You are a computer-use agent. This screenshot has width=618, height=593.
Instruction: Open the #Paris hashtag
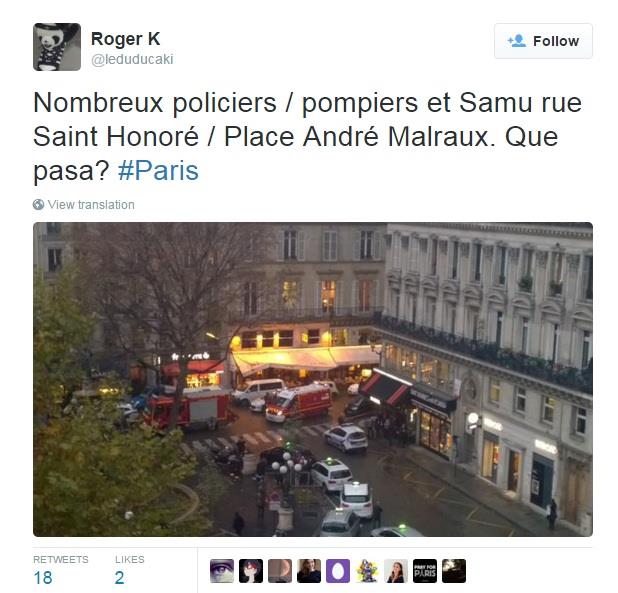(158, 171)
